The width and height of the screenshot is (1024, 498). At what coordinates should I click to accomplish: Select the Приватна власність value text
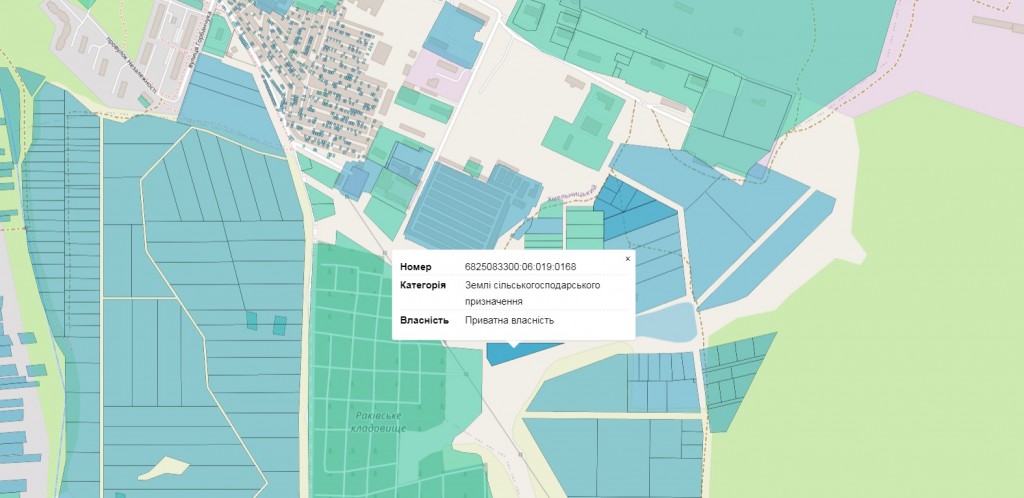(509, 321)
